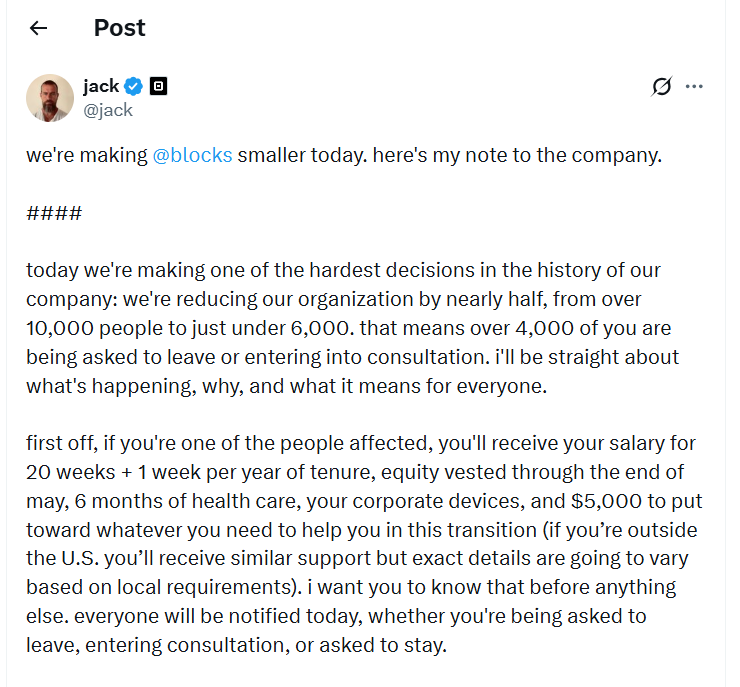The width and height of the screenshot is (740, 687).
Task: Click the "Post" page heading
Action: pyautogui.click(x=119, y=28)
